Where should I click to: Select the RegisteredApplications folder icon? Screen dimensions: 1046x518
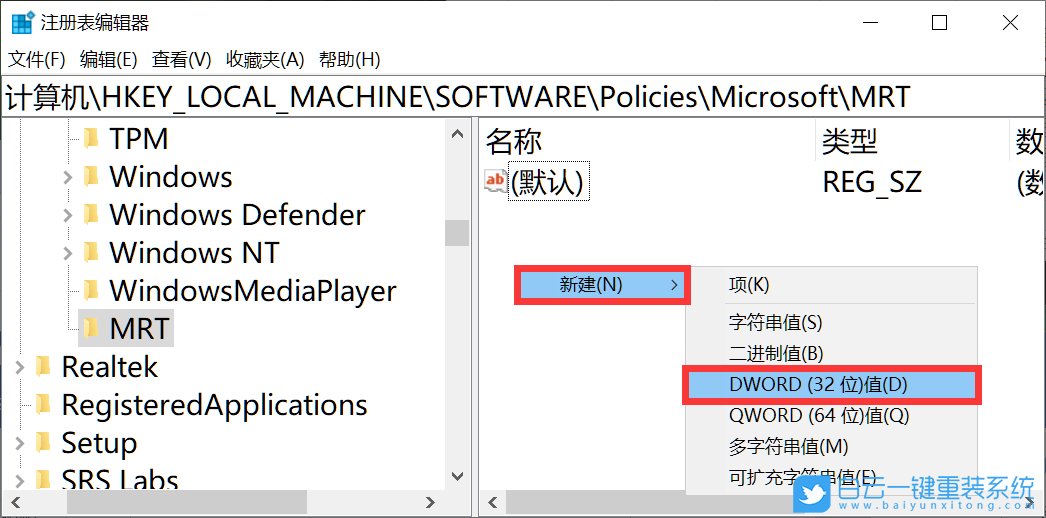tap(43, 404)
